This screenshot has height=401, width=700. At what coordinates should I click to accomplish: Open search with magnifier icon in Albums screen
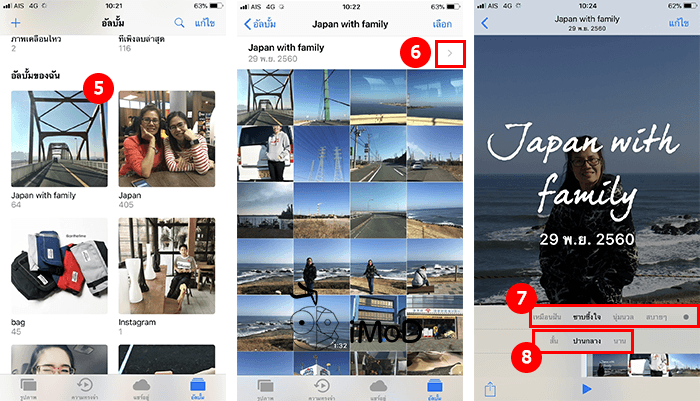[x=179, y=23]
